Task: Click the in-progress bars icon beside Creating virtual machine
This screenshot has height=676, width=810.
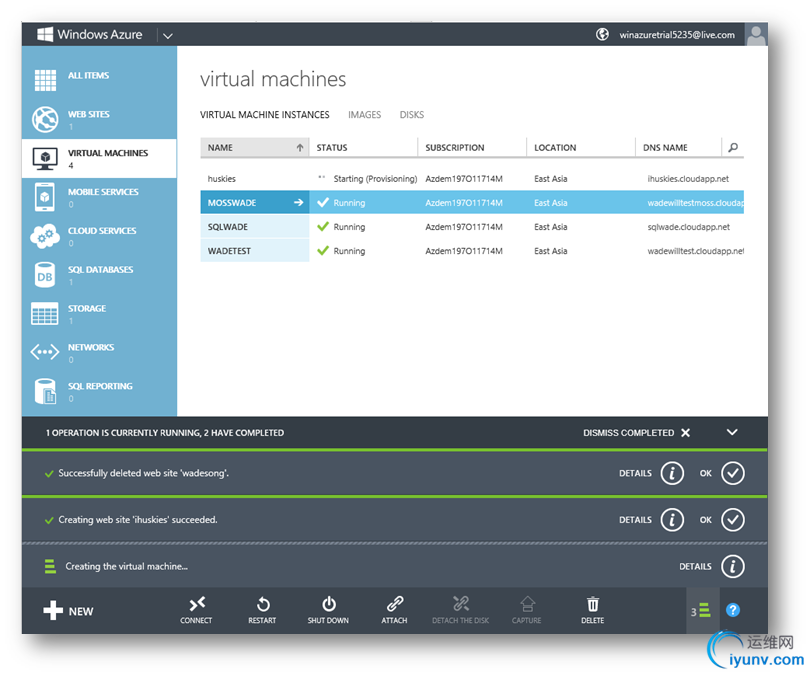Action: tap(50, 567)
